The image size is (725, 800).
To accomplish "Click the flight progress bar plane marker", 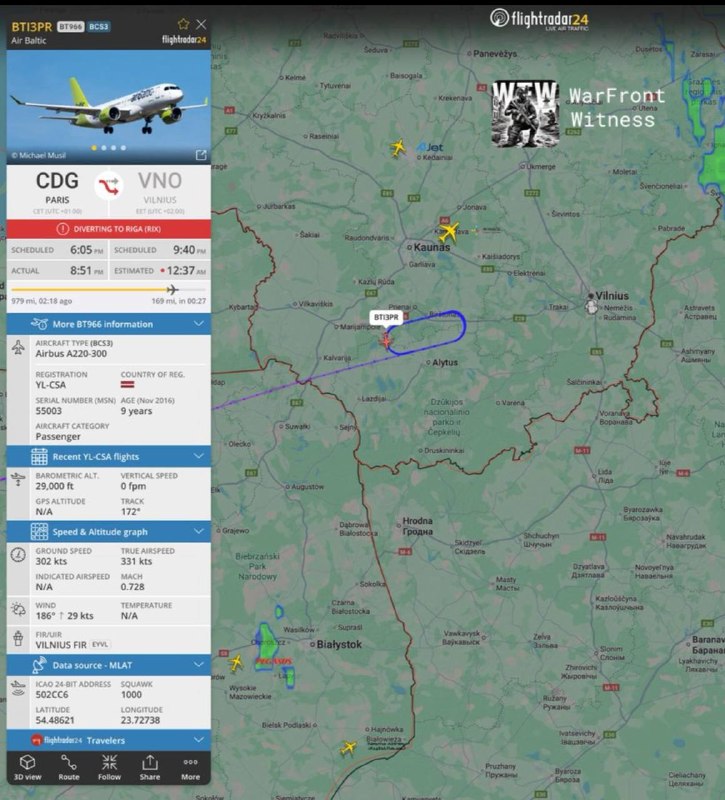I will [172, 290].
